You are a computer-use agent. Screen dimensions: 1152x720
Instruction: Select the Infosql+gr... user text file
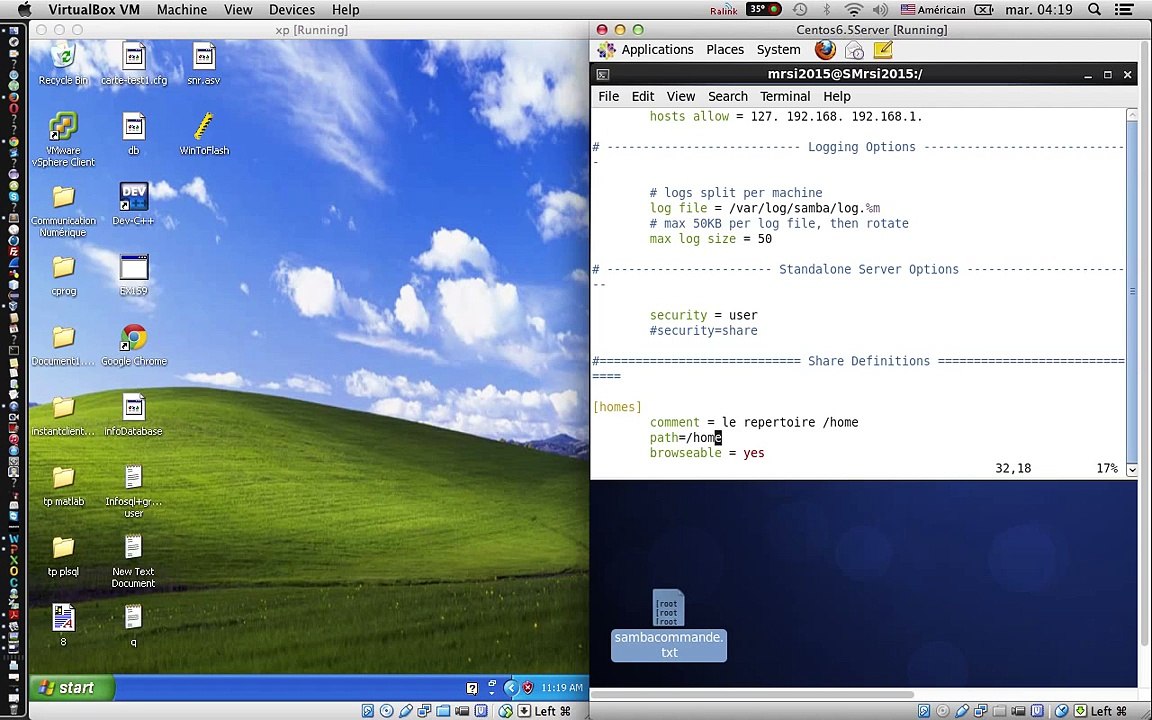tap(133, 492)
